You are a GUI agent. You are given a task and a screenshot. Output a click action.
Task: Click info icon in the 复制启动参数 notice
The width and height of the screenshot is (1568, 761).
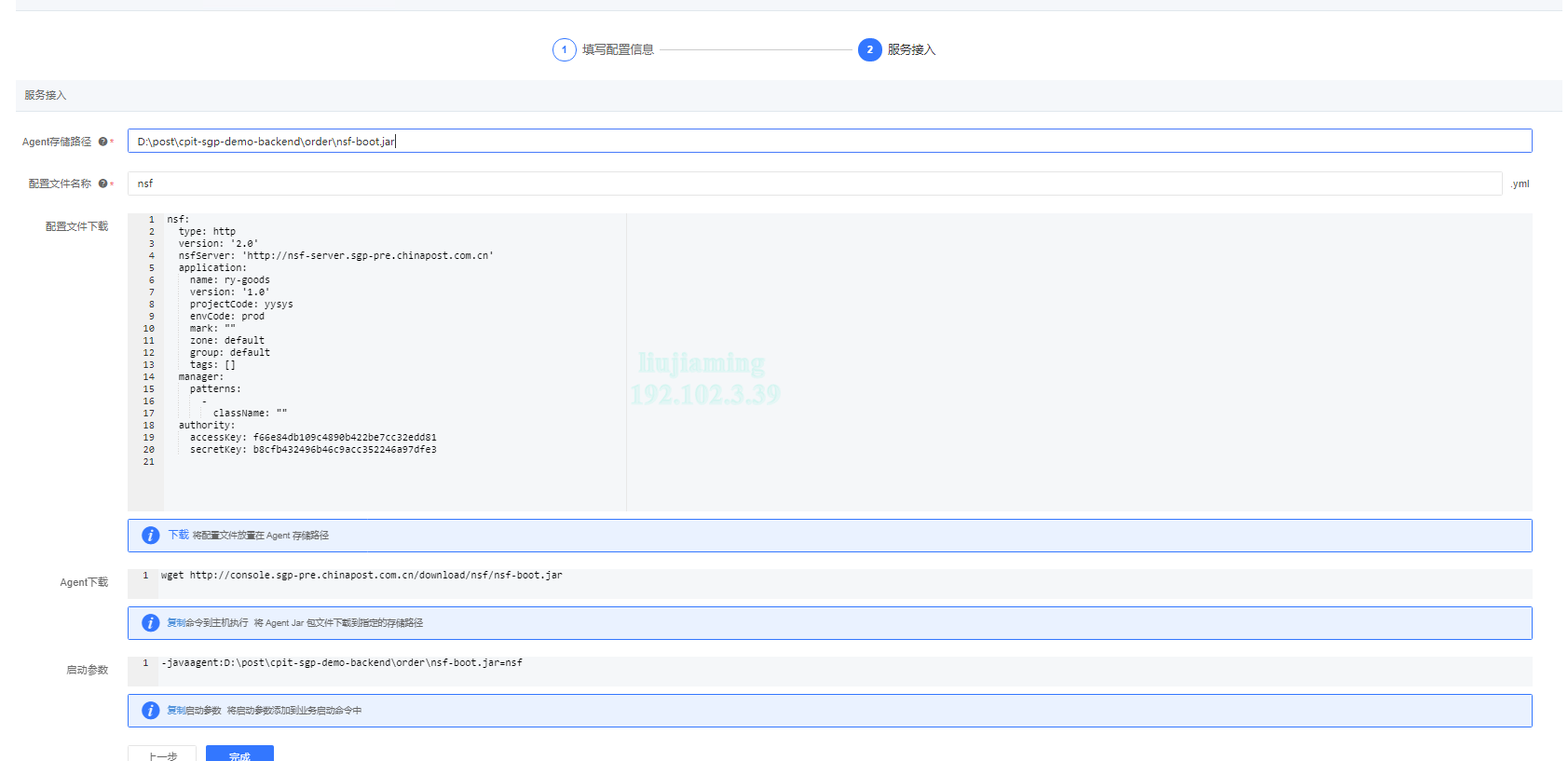(150, 711)
